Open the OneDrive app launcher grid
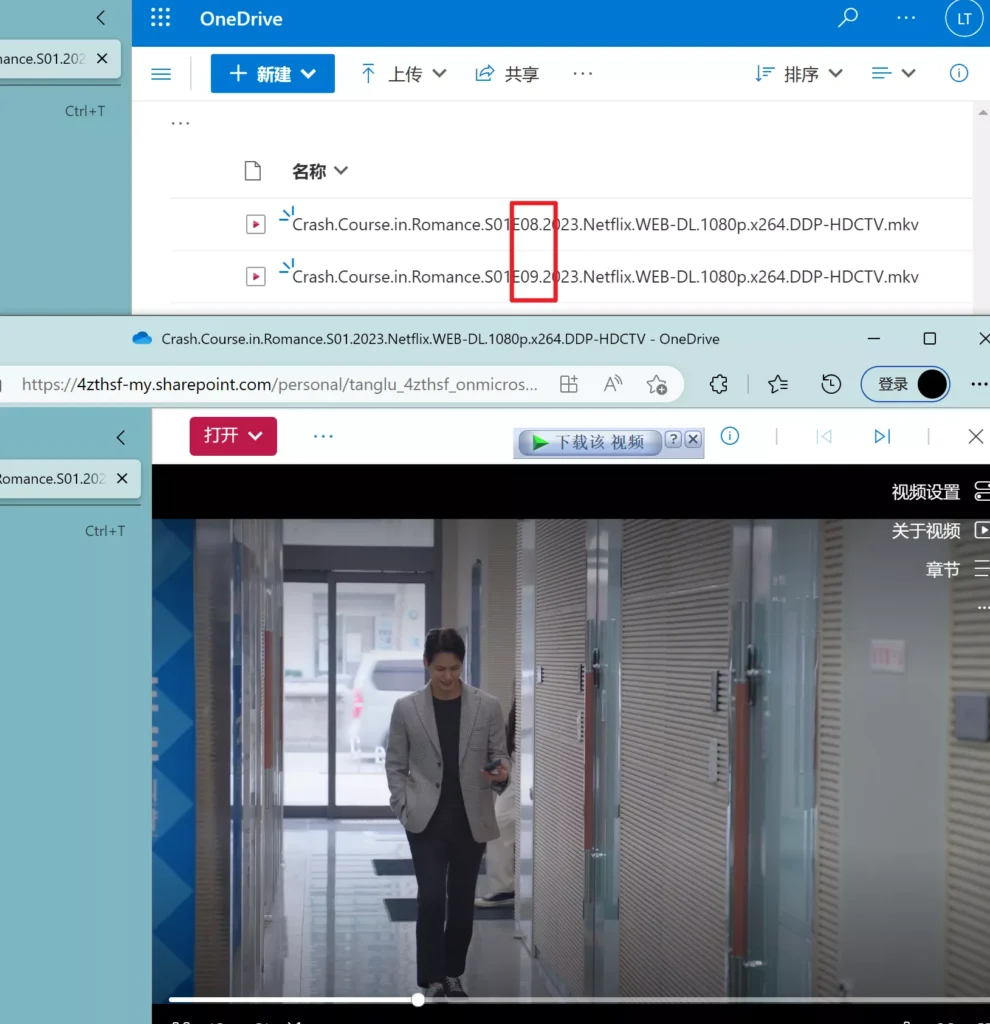Image resolution: width=990 pixels, height=1024 pixels. click(x=160, y=18)
